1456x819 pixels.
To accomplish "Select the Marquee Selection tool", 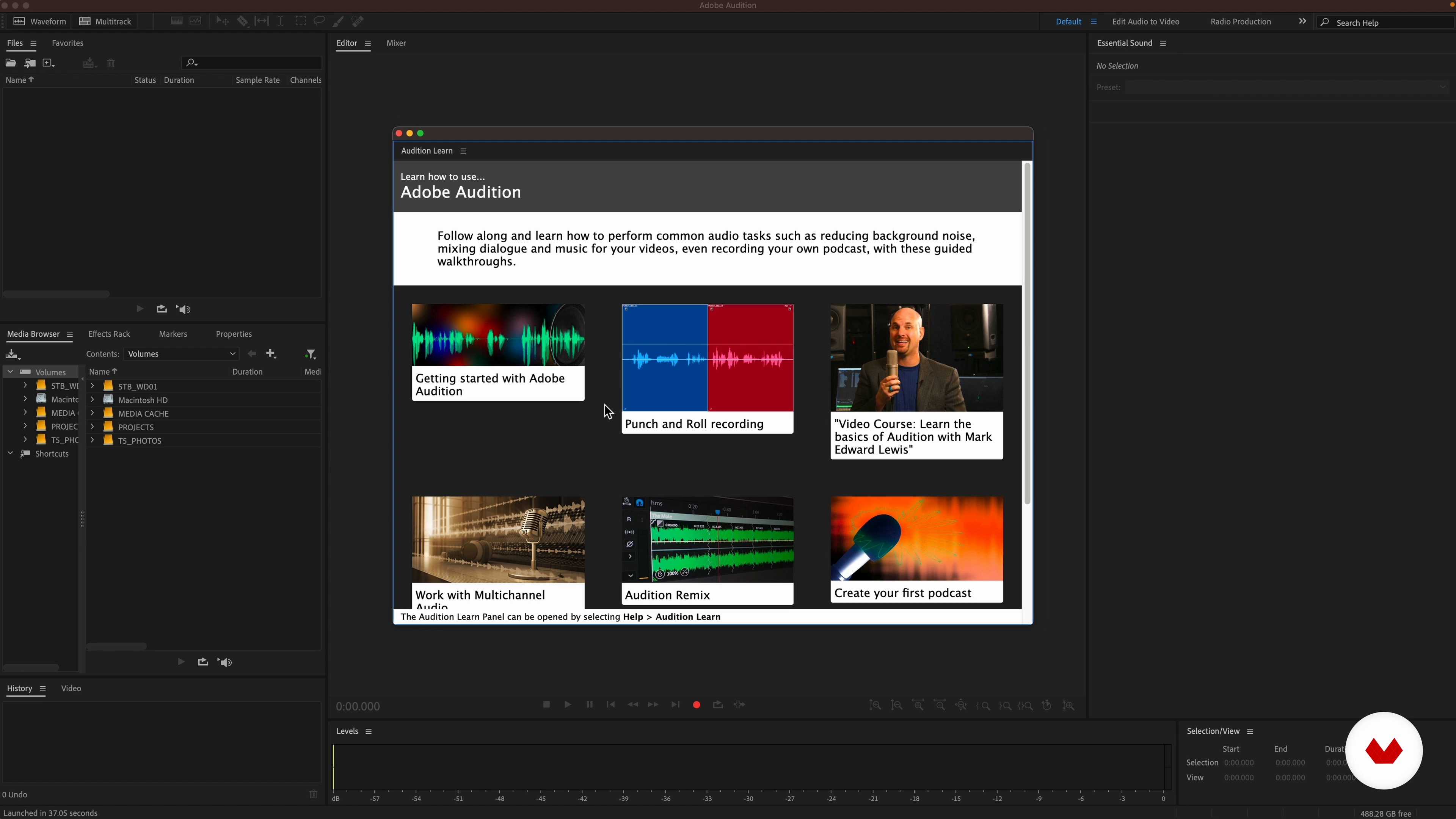I will click(301, 22).
